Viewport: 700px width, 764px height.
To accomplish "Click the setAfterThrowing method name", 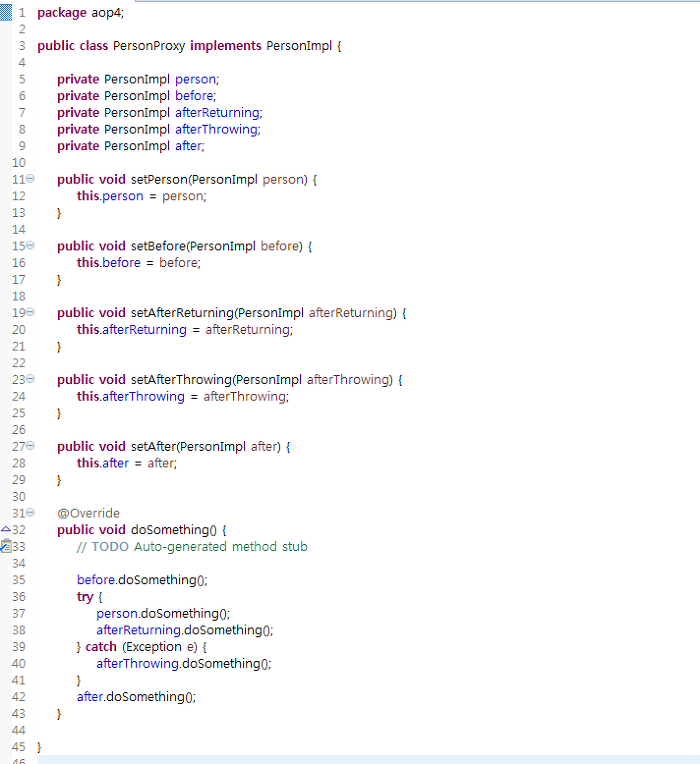I will point(181,380).
